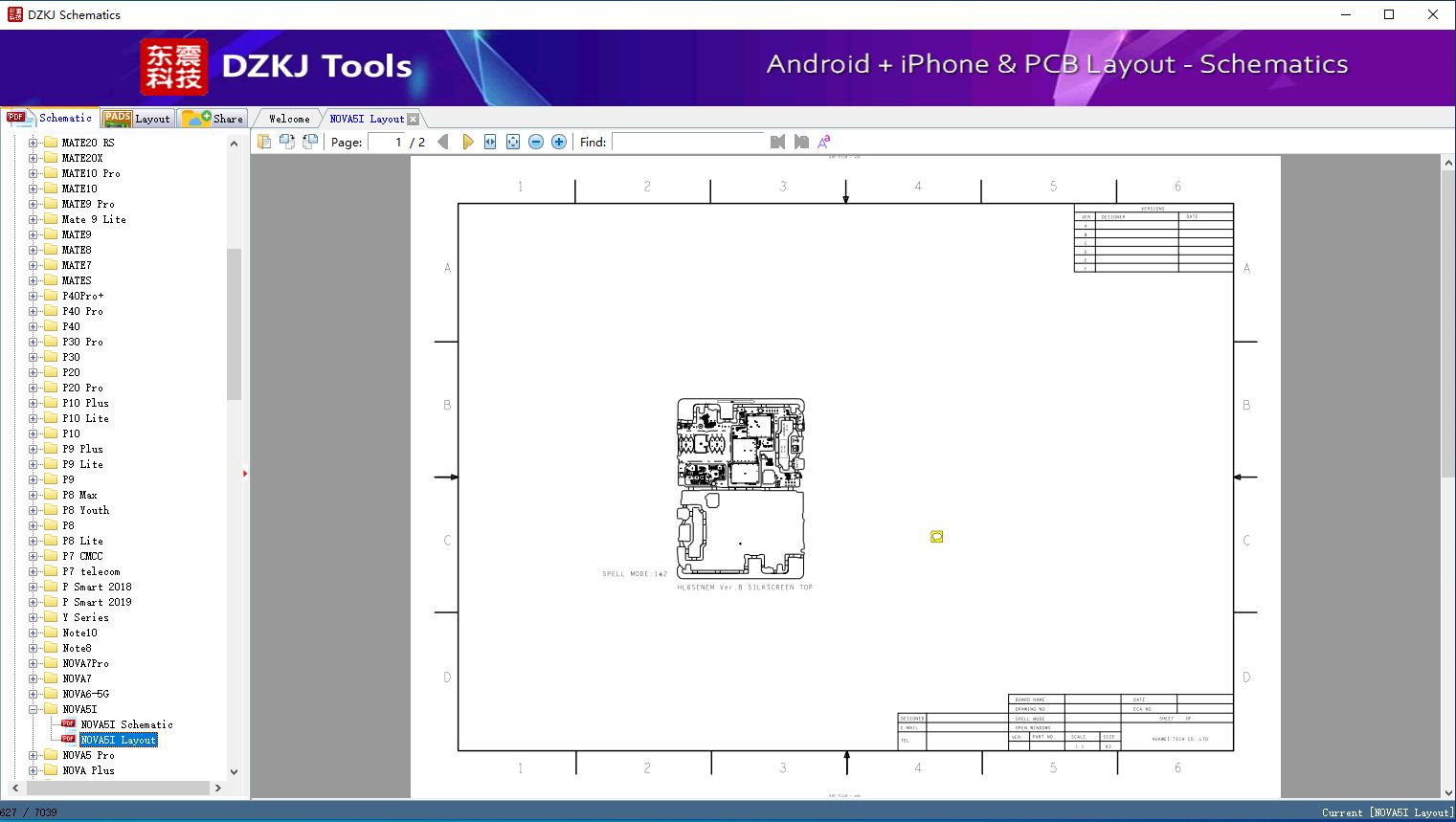The width and height of the screenshot is (1456, 822).
Task: Select the MATE20X tree item
Action: coord(82,158)
